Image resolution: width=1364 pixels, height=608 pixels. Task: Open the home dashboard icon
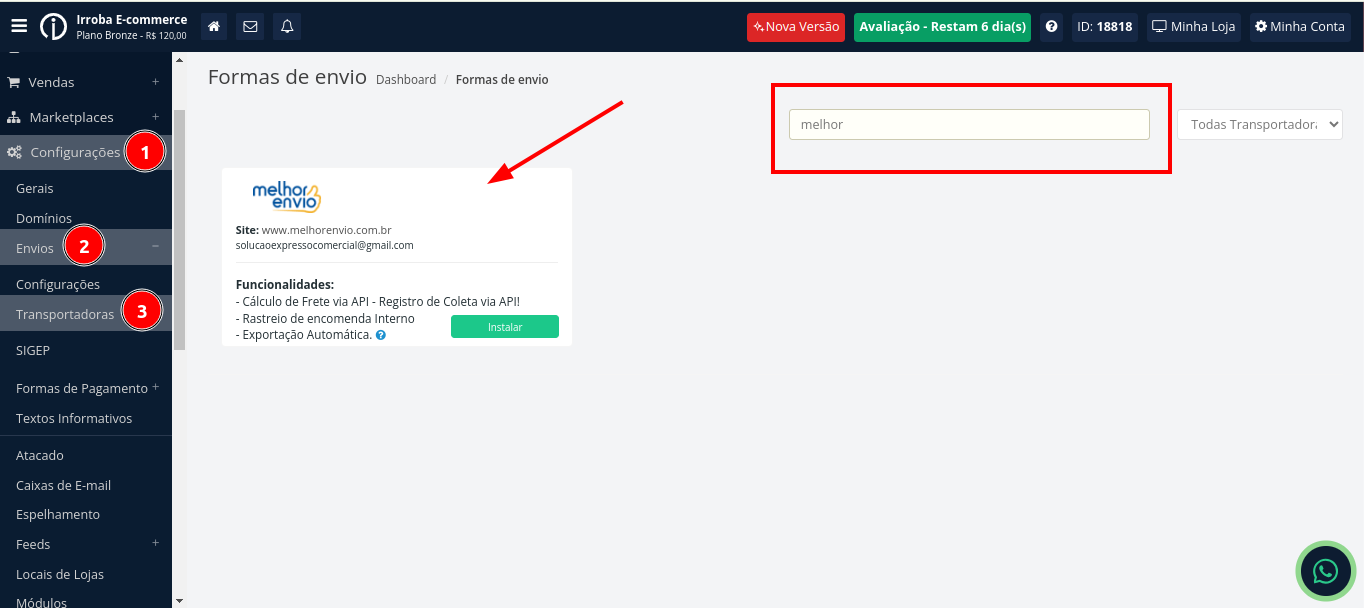214,27
